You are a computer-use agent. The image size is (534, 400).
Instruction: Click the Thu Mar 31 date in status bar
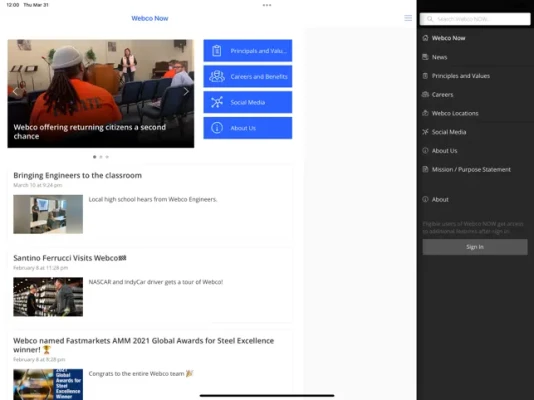click(x=36, y=5)
